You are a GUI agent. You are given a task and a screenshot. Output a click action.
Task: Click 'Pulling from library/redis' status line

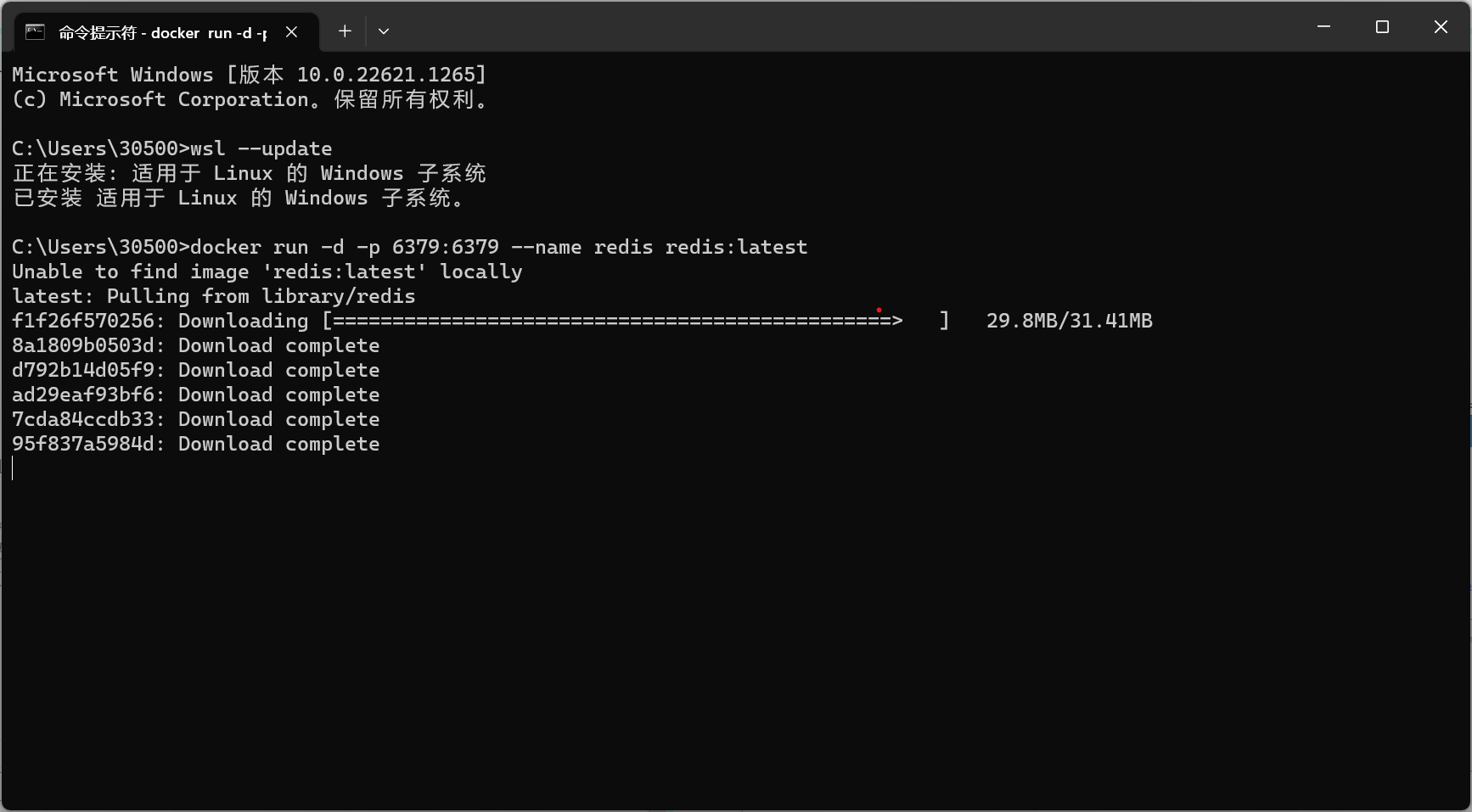[214, 296]
